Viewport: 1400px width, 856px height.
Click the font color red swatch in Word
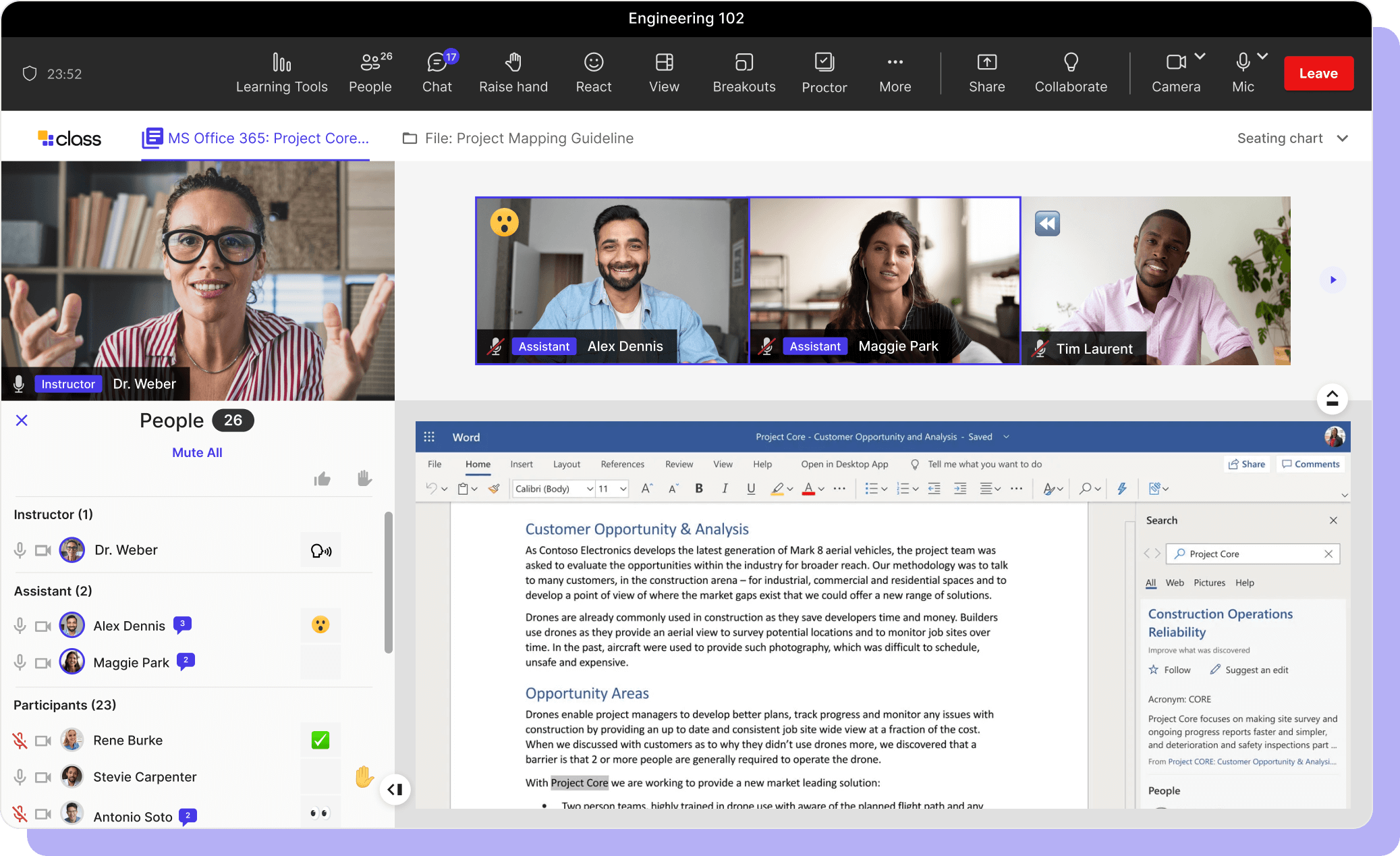coord(808,489)
